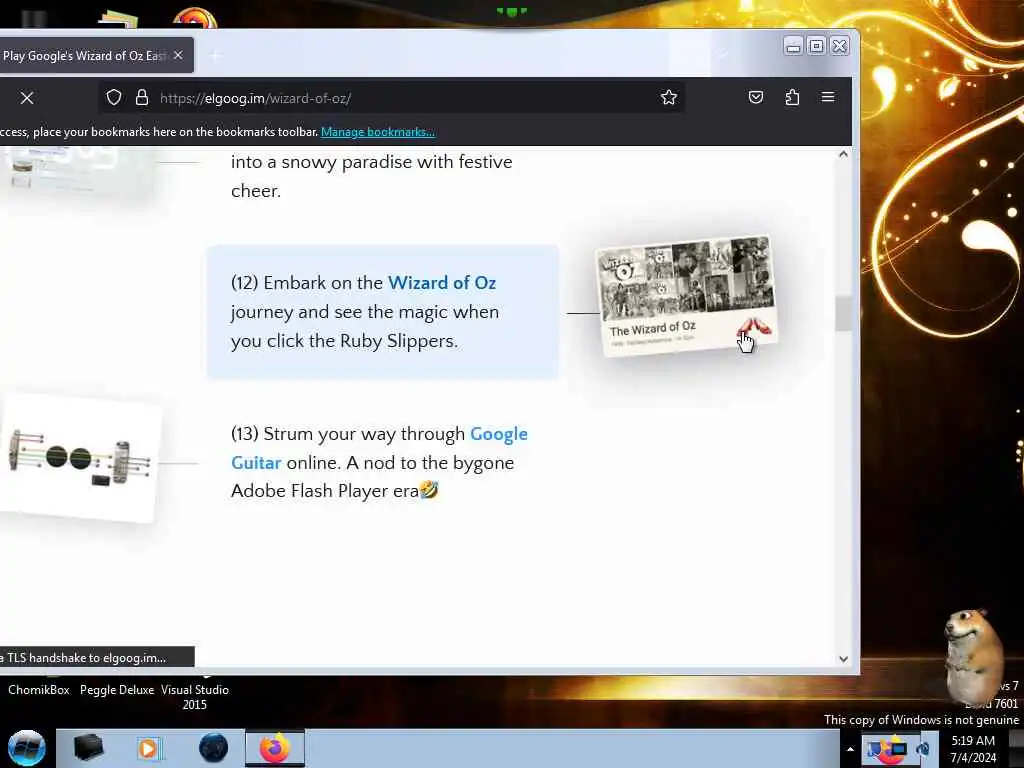Open the clock showing 5:19 AM
The width and height of the screenshot is (1024, 768).
(x=973, y=749)
